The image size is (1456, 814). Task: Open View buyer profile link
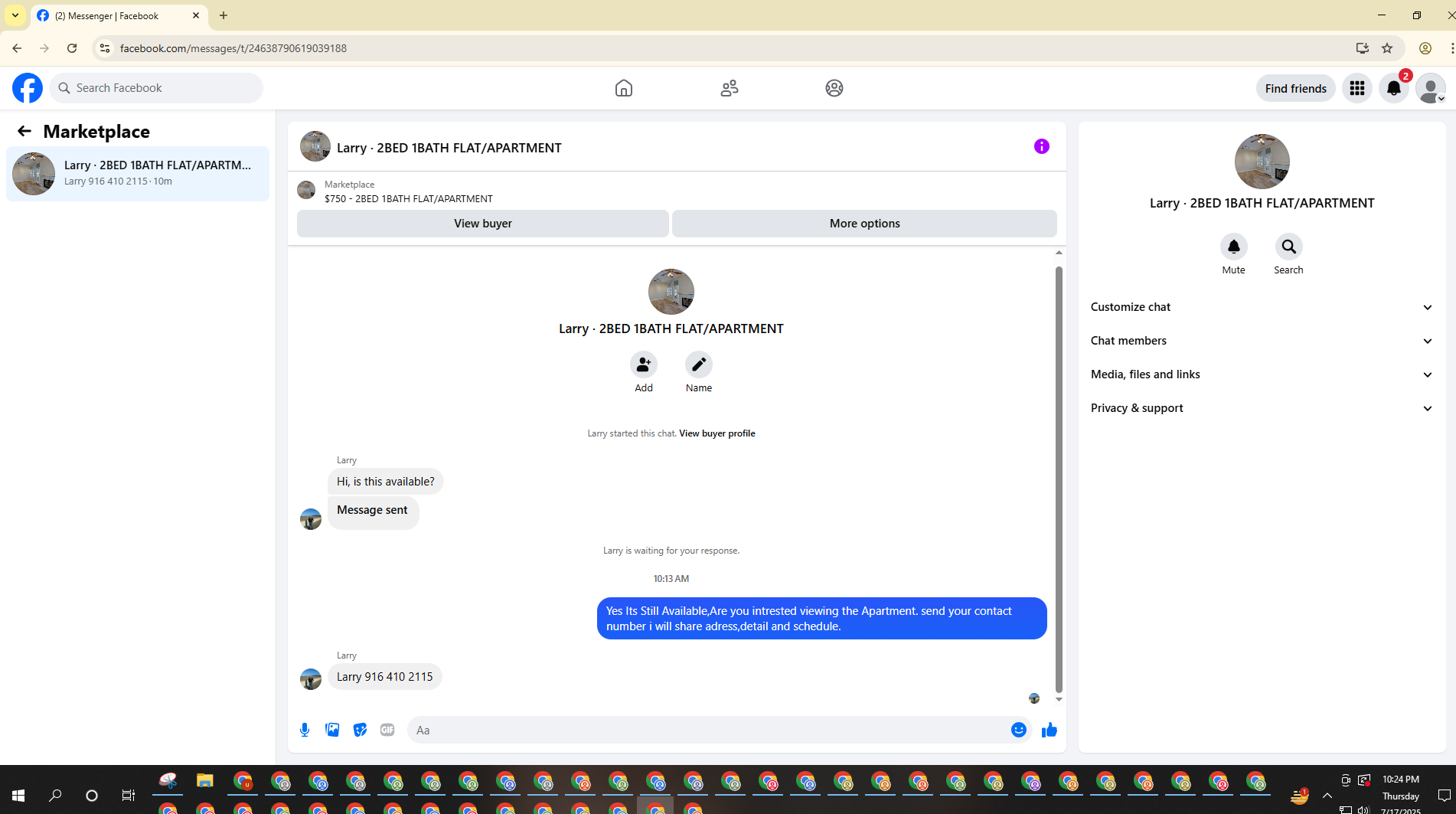(x=717, y=433)
